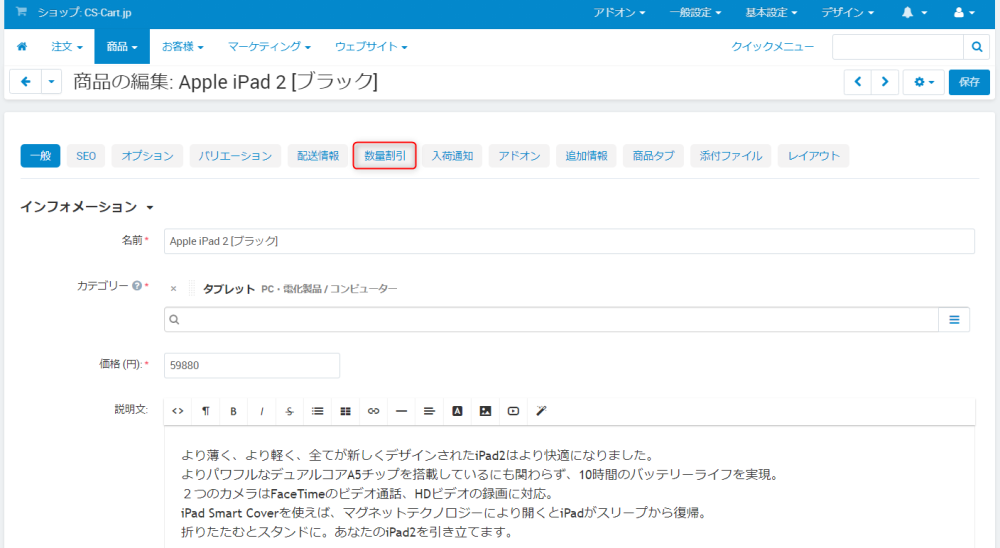The width and height of the screenshot is (1000, 548).
Task: Click the magic wand tool in editor
Action: [541, 411]
